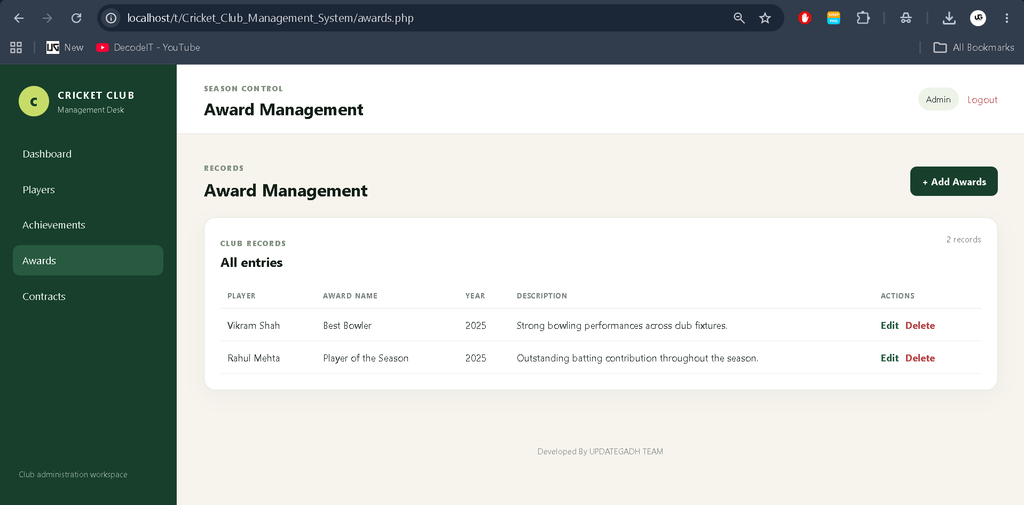
Task: Click the Description column header
Action: [542, 296]
